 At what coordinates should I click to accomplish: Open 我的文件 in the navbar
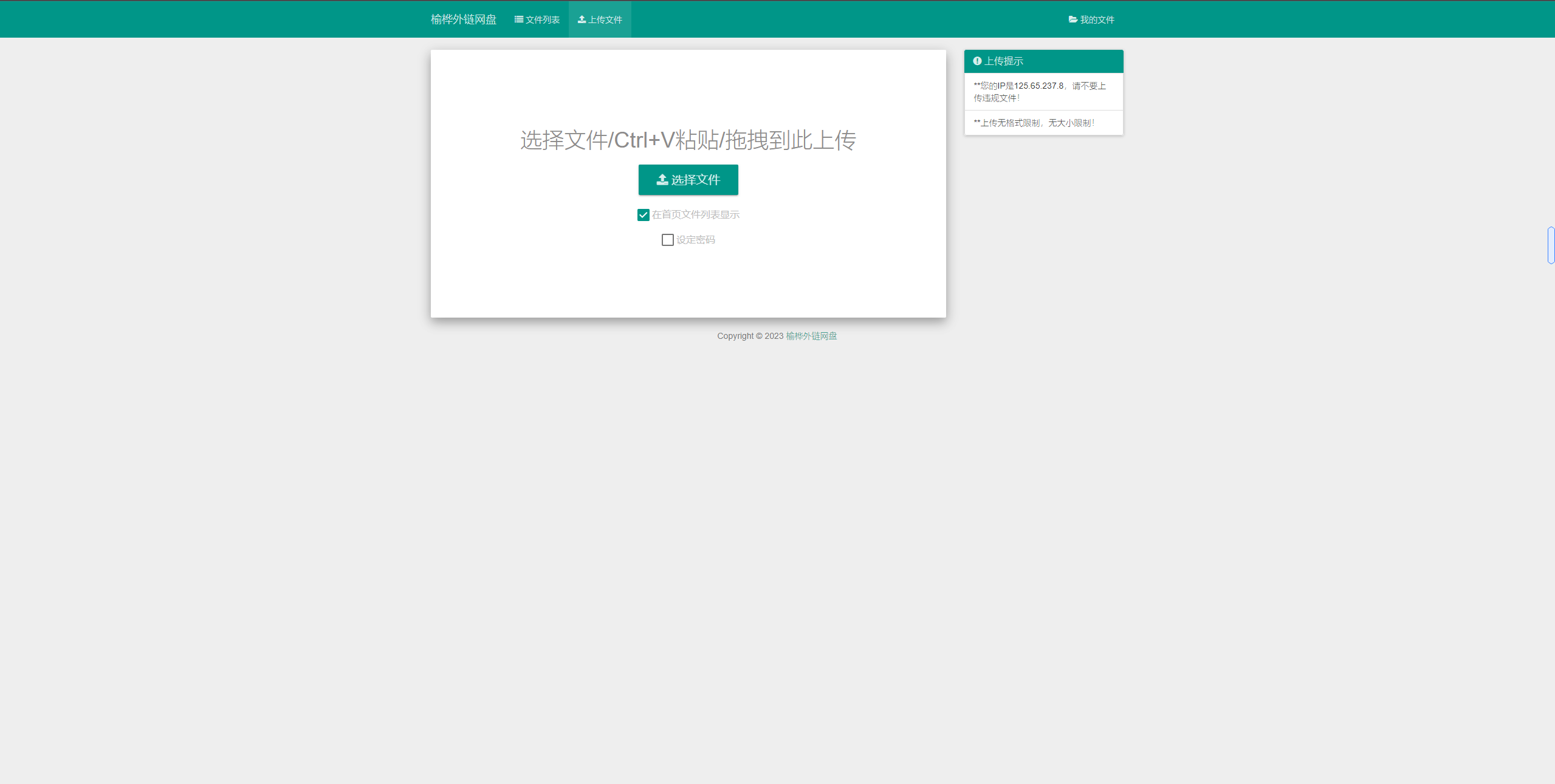click(1091, 19)
